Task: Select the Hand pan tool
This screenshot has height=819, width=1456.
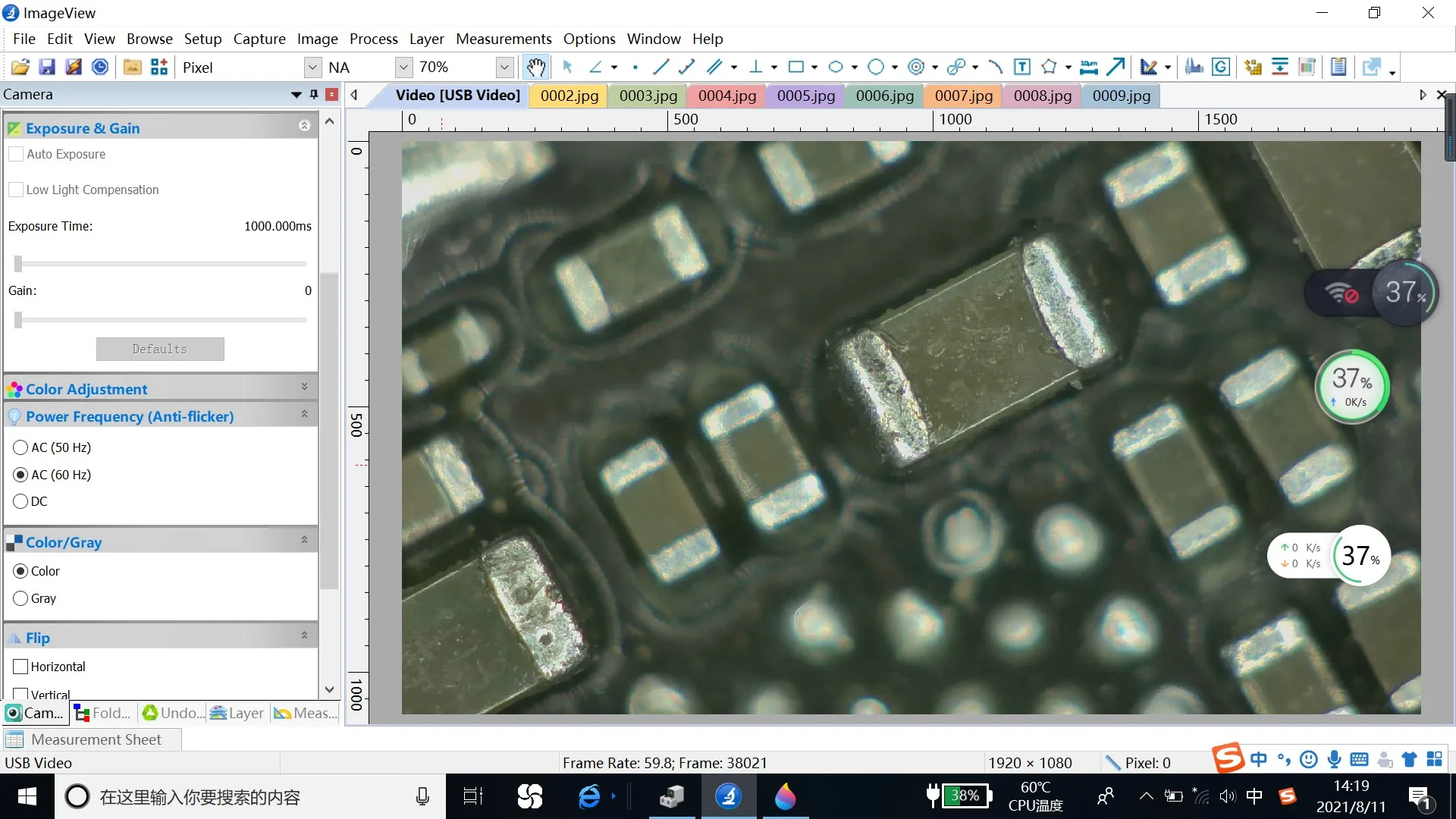Action: click(x=536, y=67)
